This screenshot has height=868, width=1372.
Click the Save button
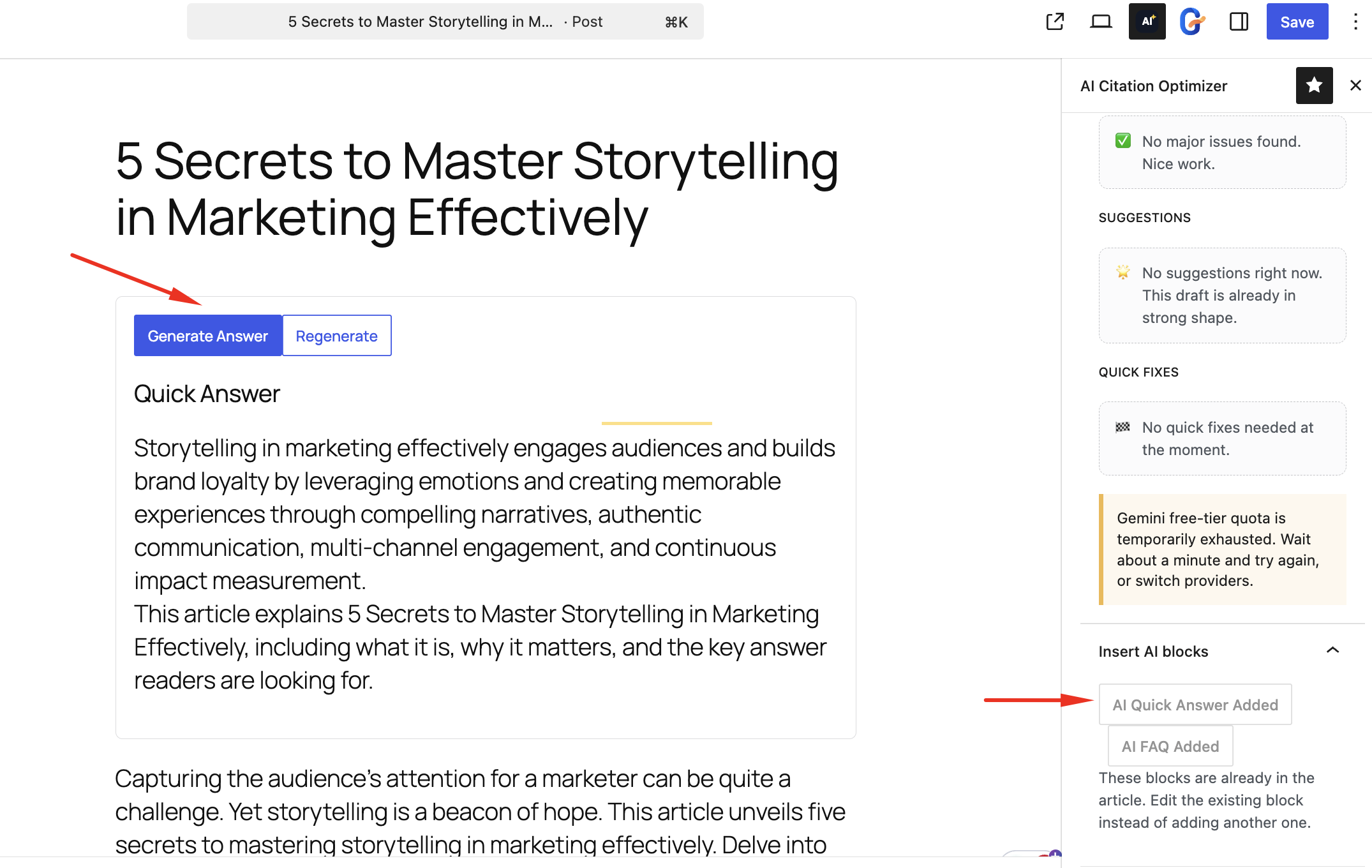pos(1297,22)
